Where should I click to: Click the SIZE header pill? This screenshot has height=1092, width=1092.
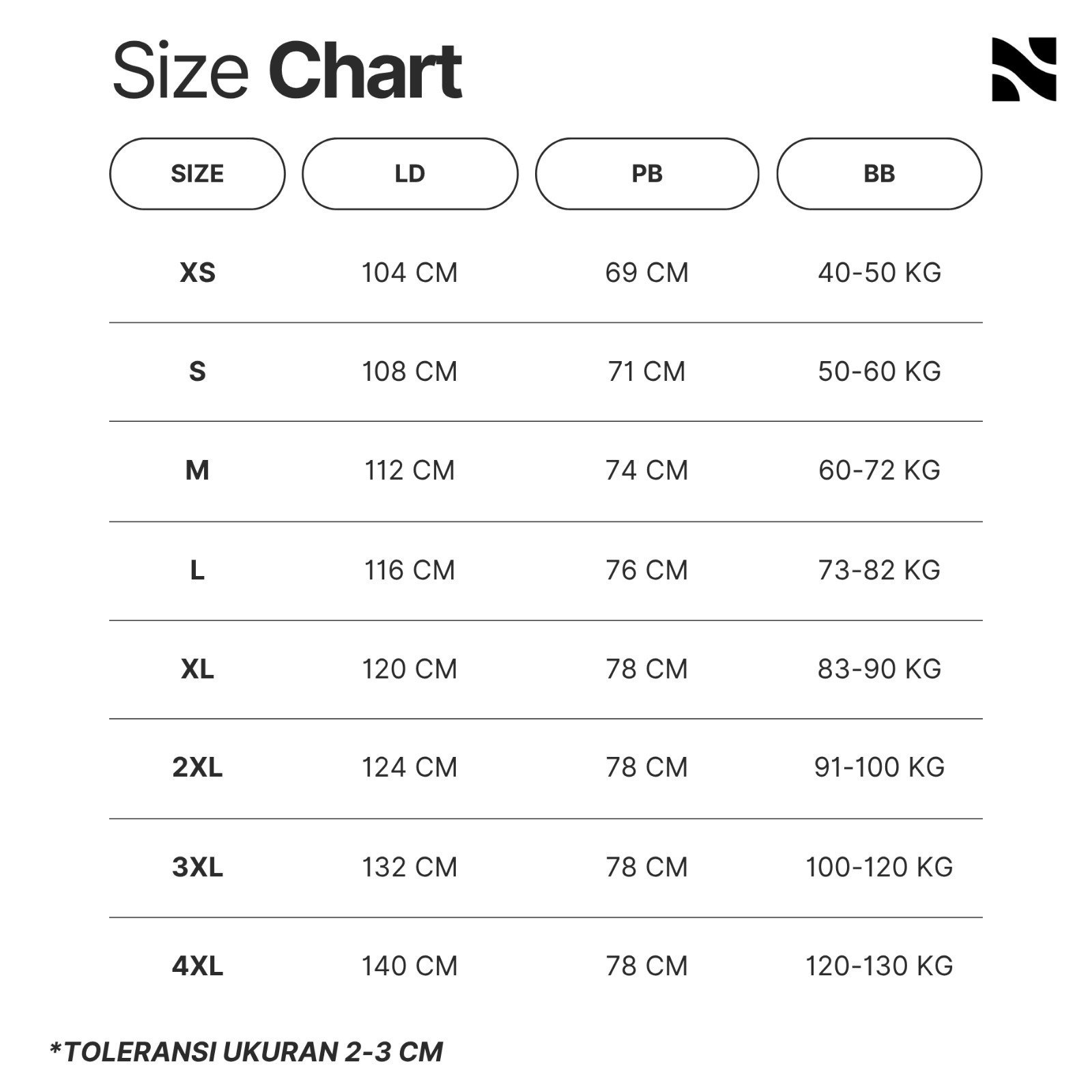click(x=197, y=174)
